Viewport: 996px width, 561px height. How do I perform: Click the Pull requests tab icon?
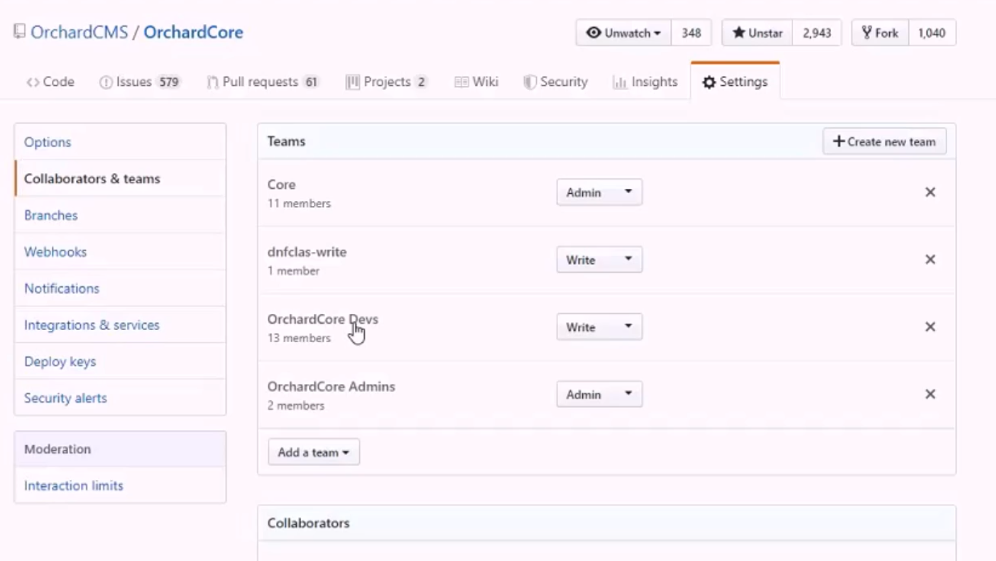[213, 82]
